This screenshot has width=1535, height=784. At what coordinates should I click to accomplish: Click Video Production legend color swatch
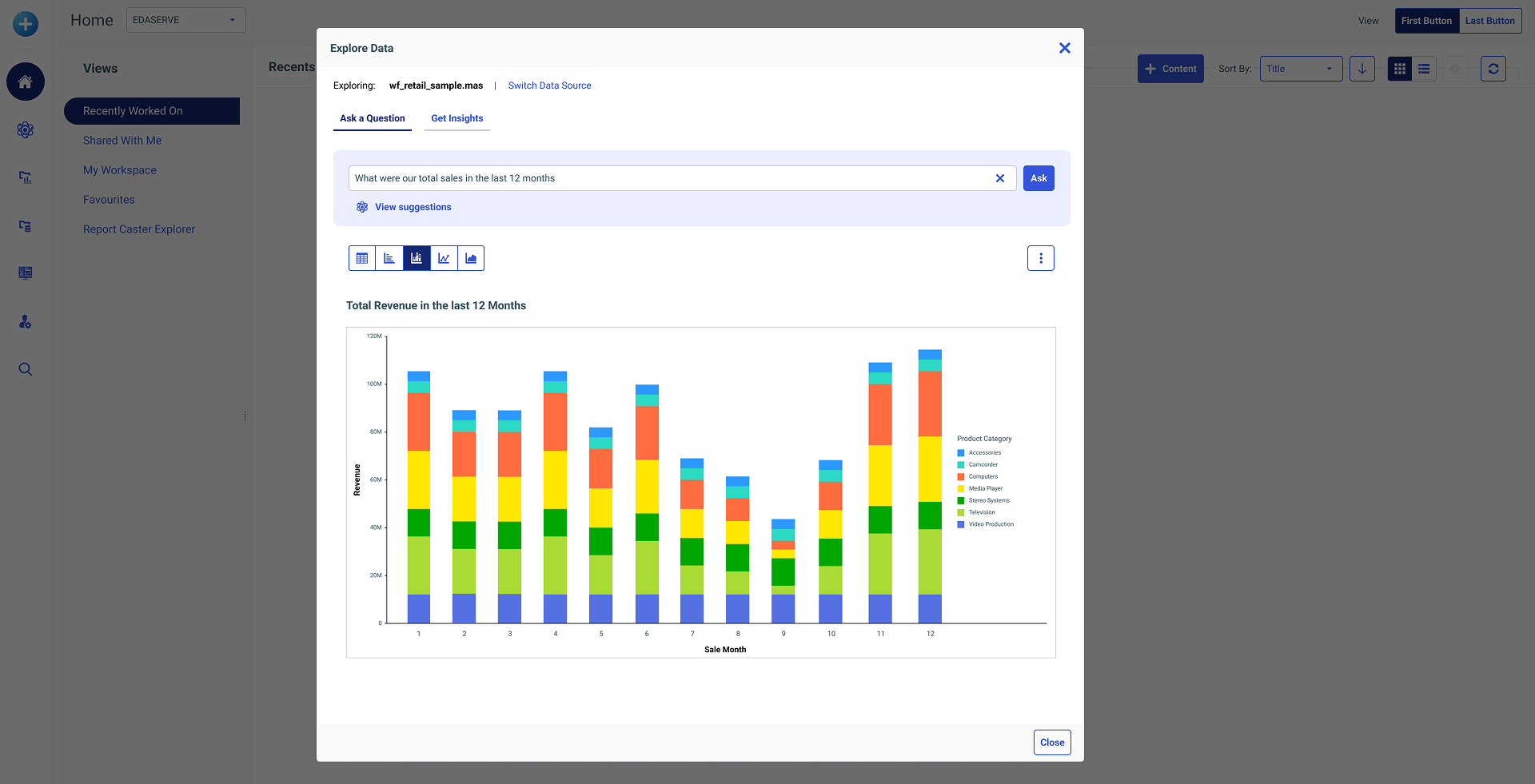pyautogui.click(x=961, y=524)
